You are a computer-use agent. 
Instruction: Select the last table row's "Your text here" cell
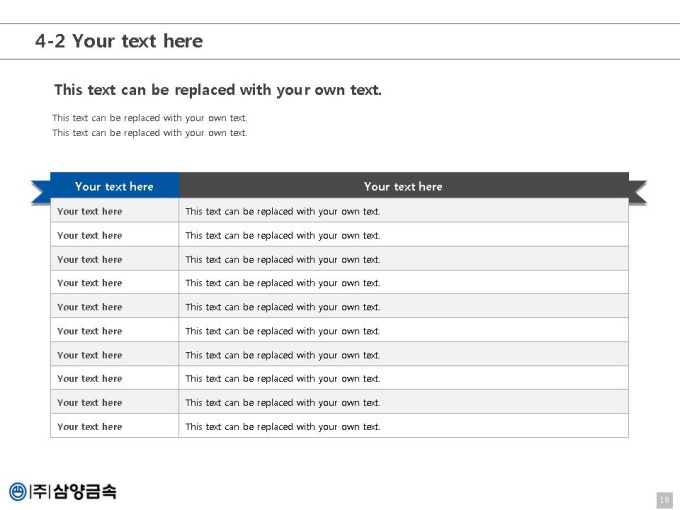(114, 426)
